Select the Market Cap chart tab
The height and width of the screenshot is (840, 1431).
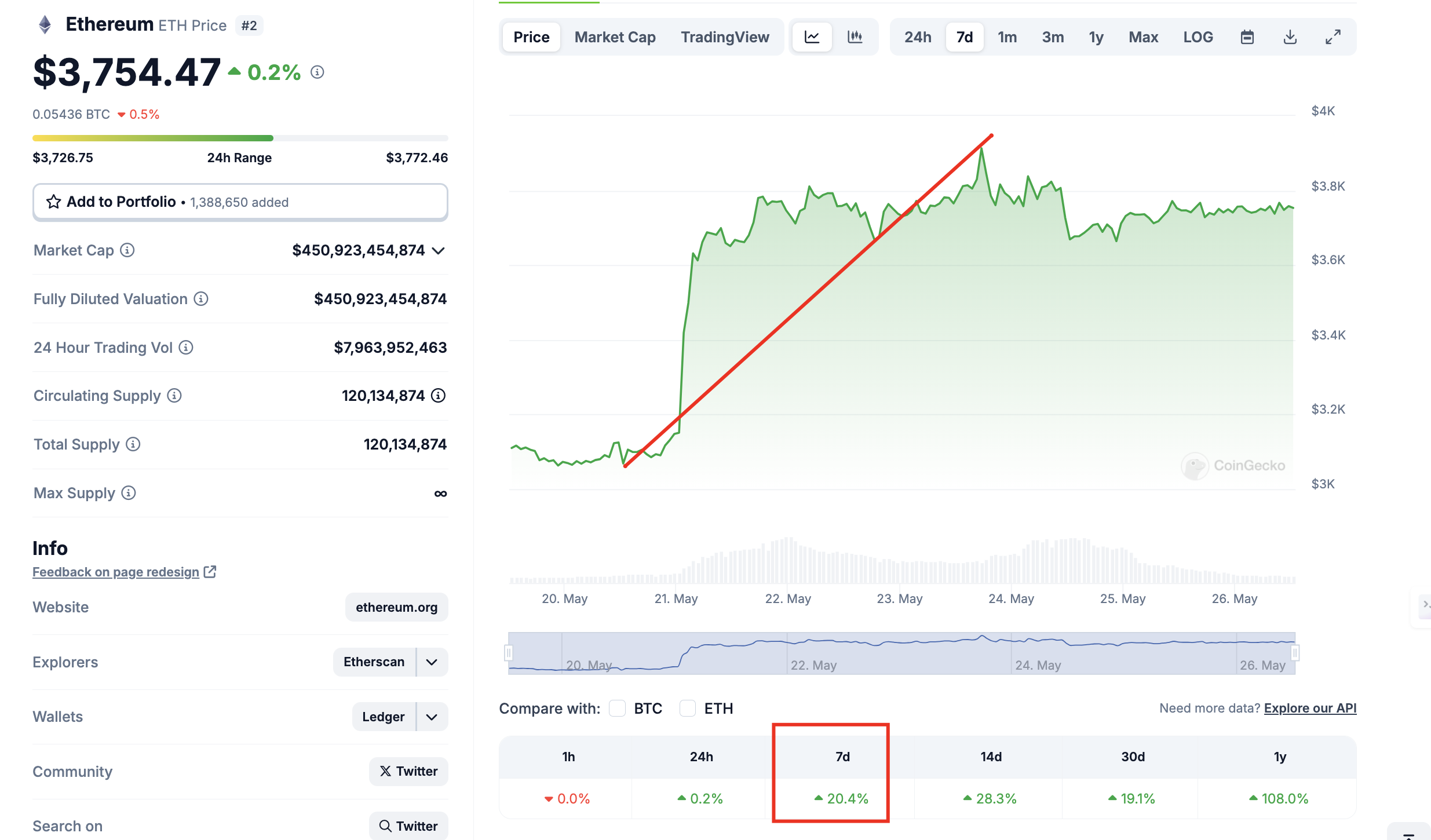(615, 37)
